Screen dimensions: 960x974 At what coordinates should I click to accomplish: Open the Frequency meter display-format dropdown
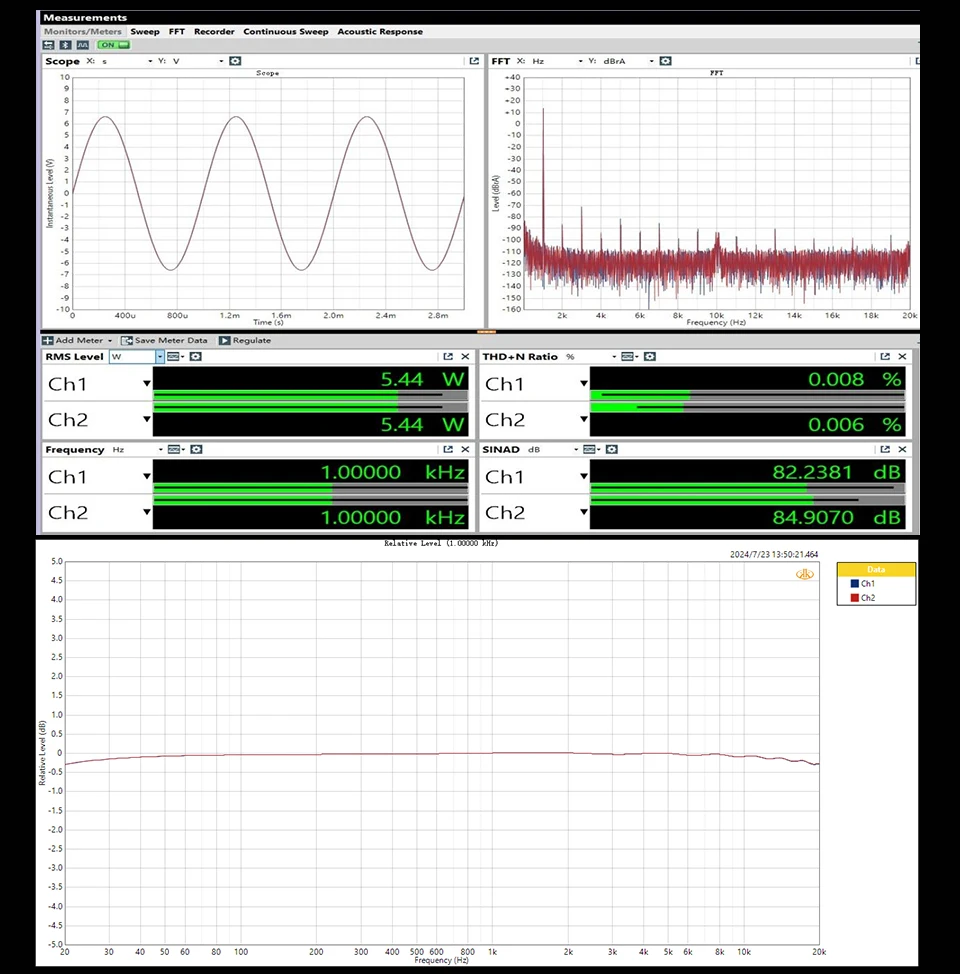tap(176, 449)
